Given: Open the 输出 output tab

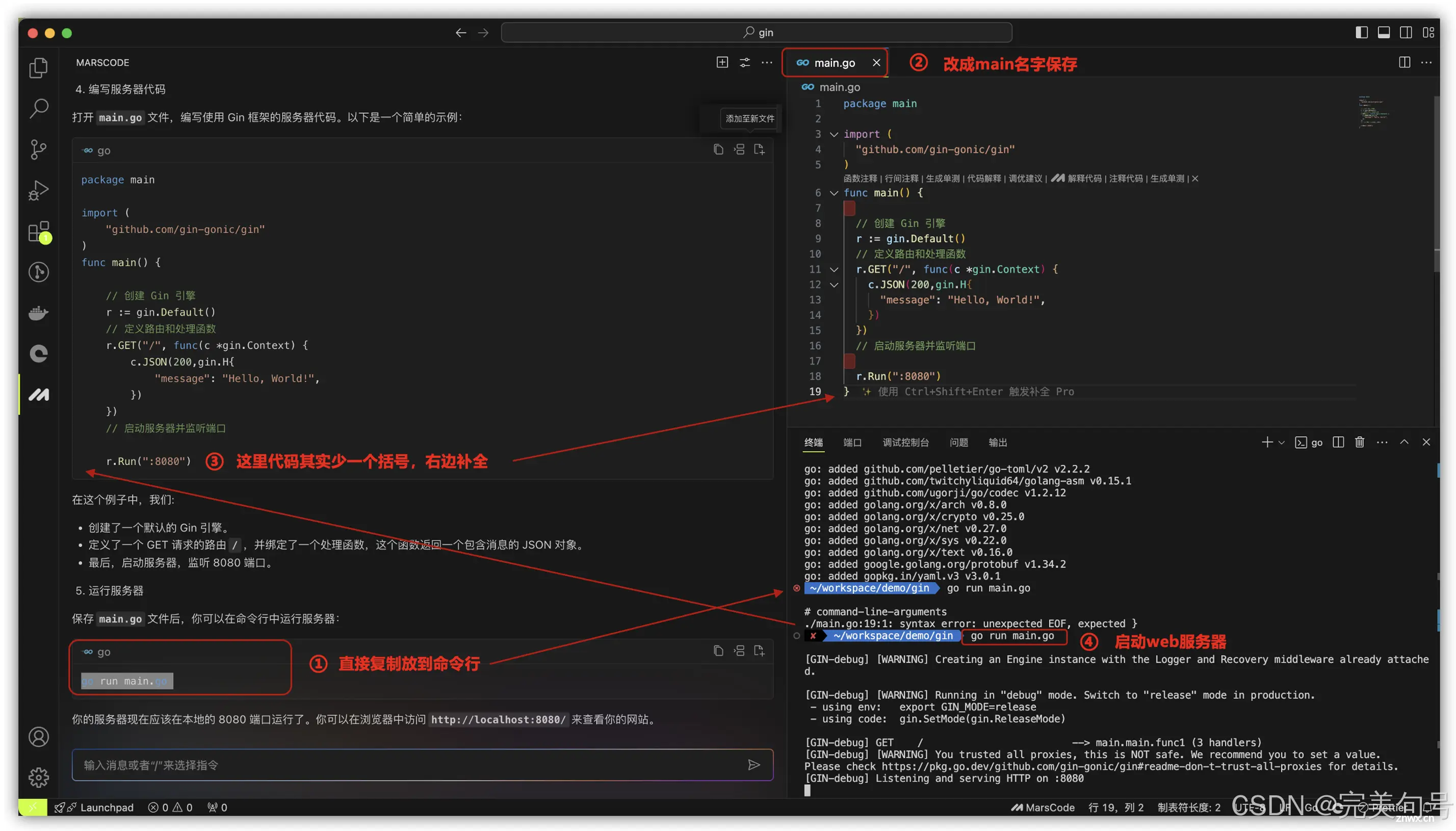Looking at the screenshot, I should click(997, 443).
